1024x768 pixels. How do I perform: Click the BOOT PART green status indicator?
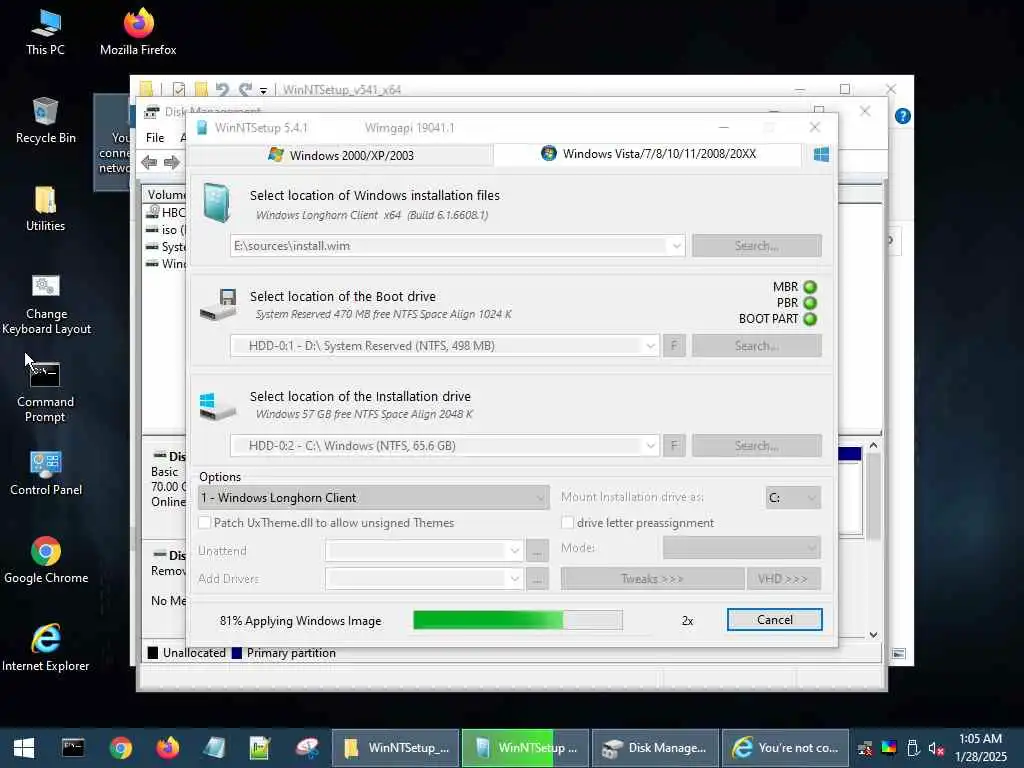tap(810, 319)
